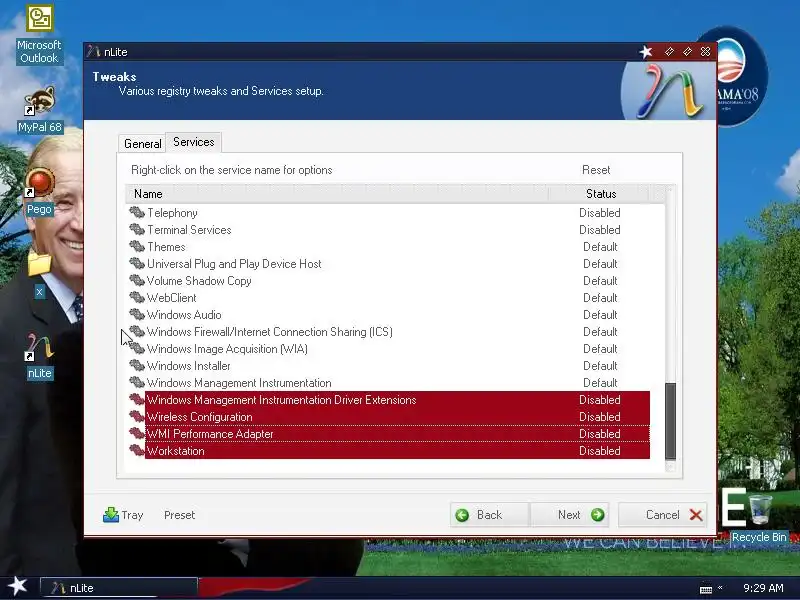Go Back to the previous page
Image resolution: width=800 pixels, height=600 pixels.
click(489, 515)
